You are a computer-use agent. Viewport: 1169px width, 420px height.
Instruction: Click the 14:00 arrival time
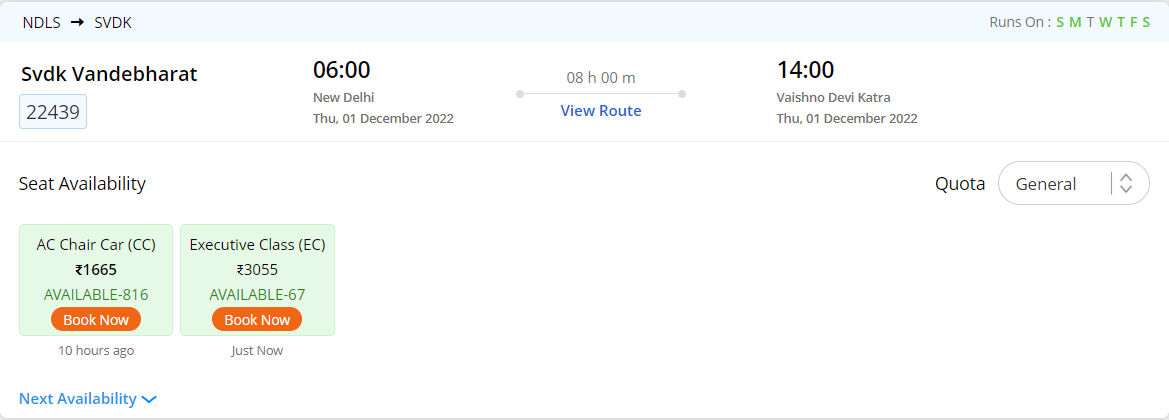[x=805, y=70]
